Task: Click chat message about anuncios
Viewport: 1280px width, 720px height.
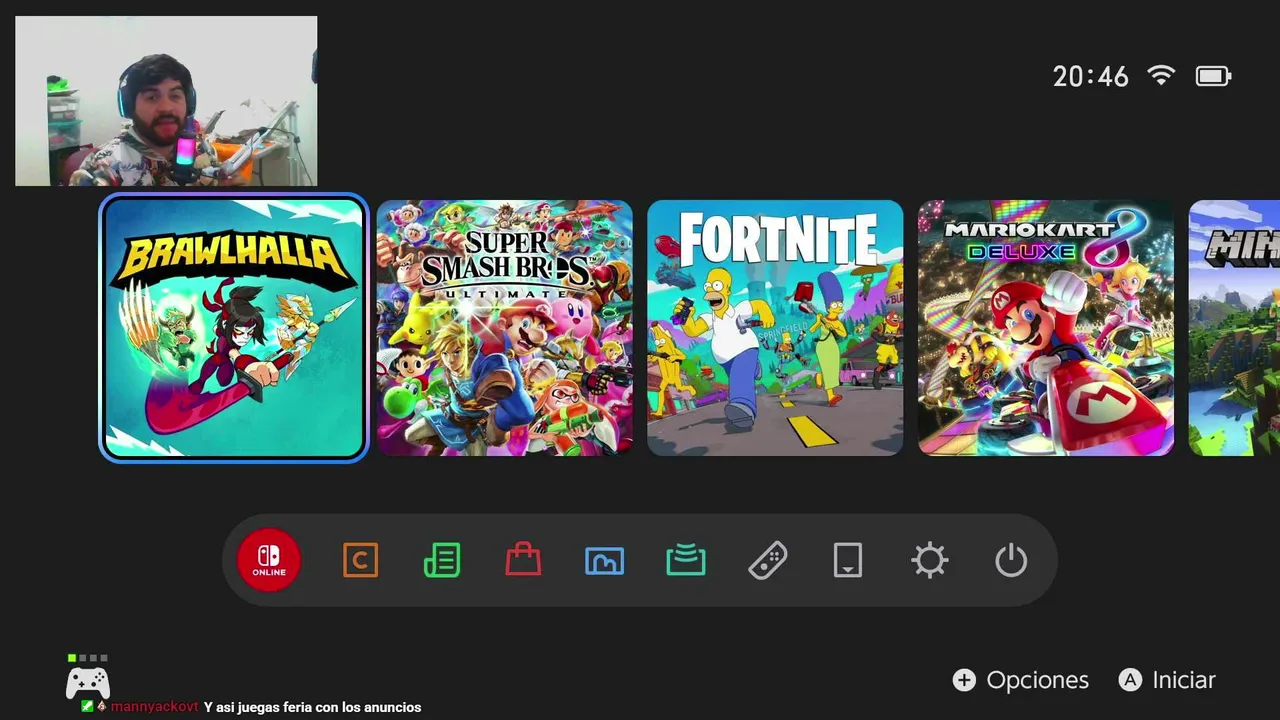Action: tap(312, 707)
